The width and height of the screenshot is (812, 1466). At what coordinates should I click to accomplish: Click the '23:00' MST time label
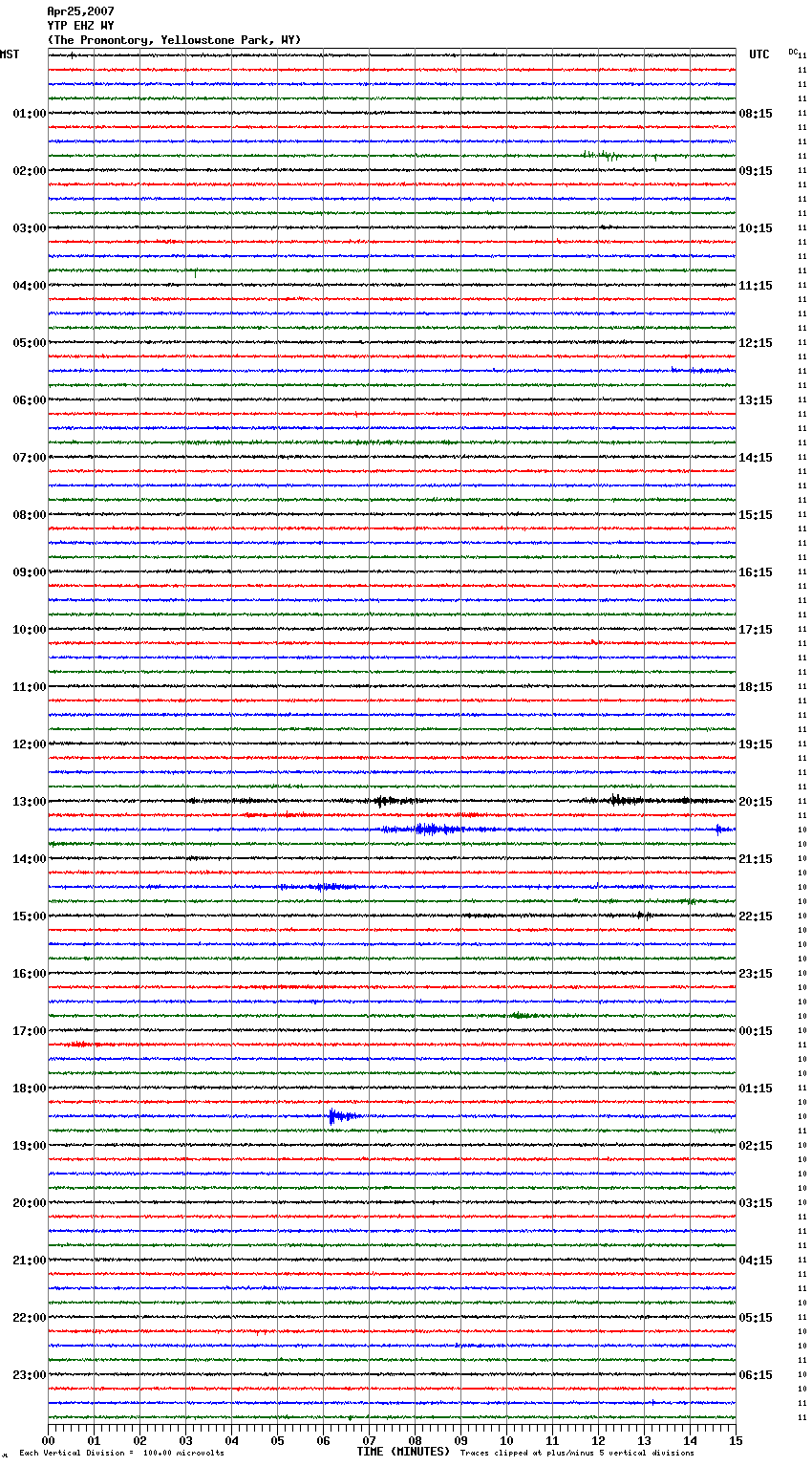pos(29,1375)
